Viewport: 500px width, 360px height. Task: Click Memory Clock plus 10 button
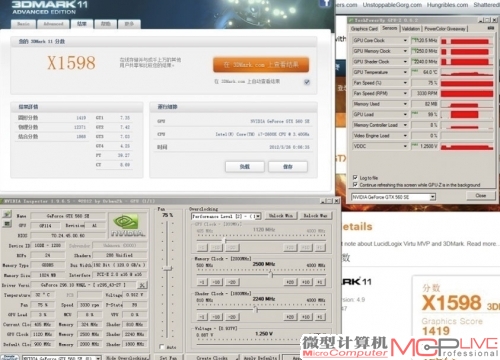coord(306,282)
